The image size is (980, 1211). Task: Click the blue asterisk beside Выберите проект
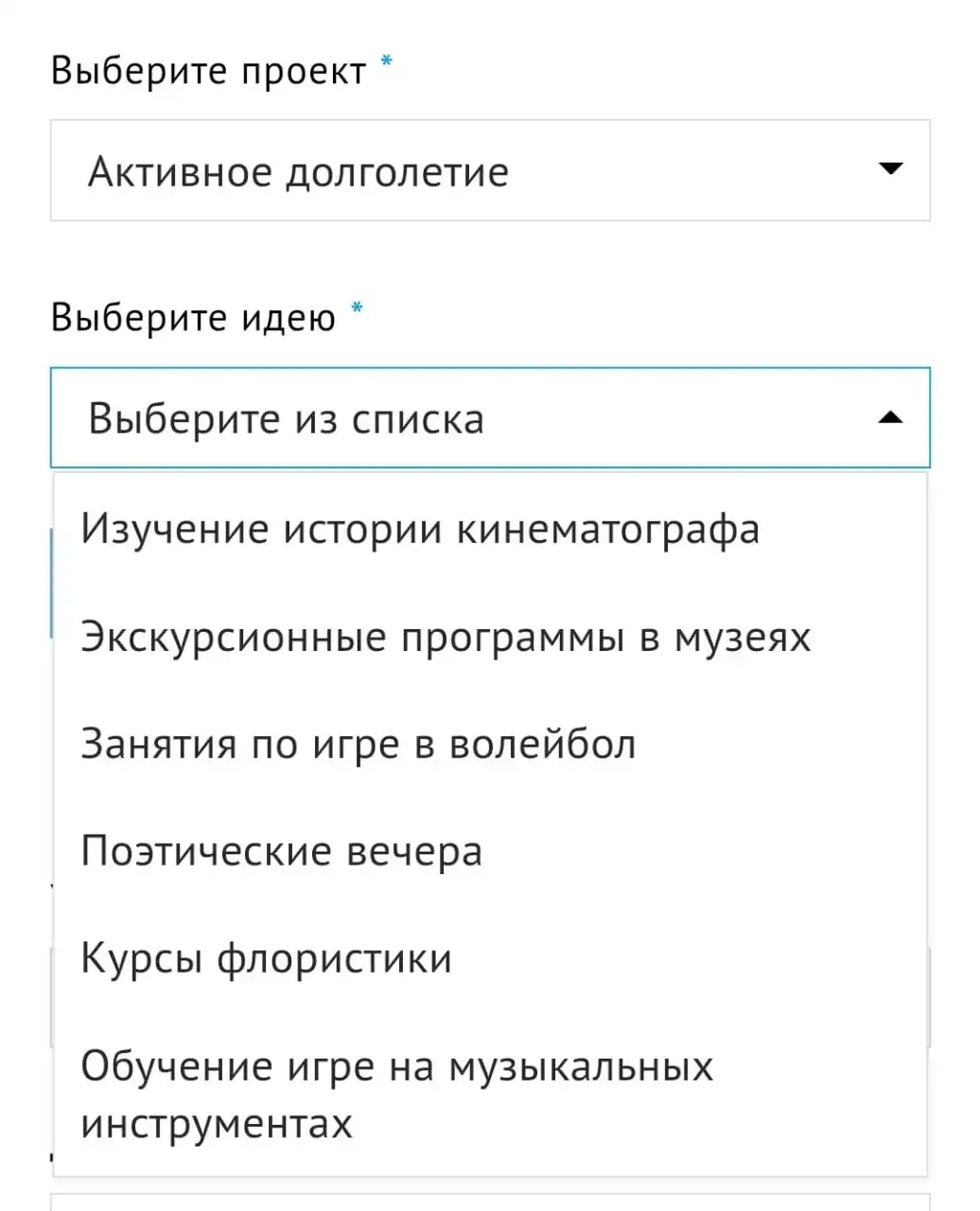pyautogui.click(x=386, y=61)
